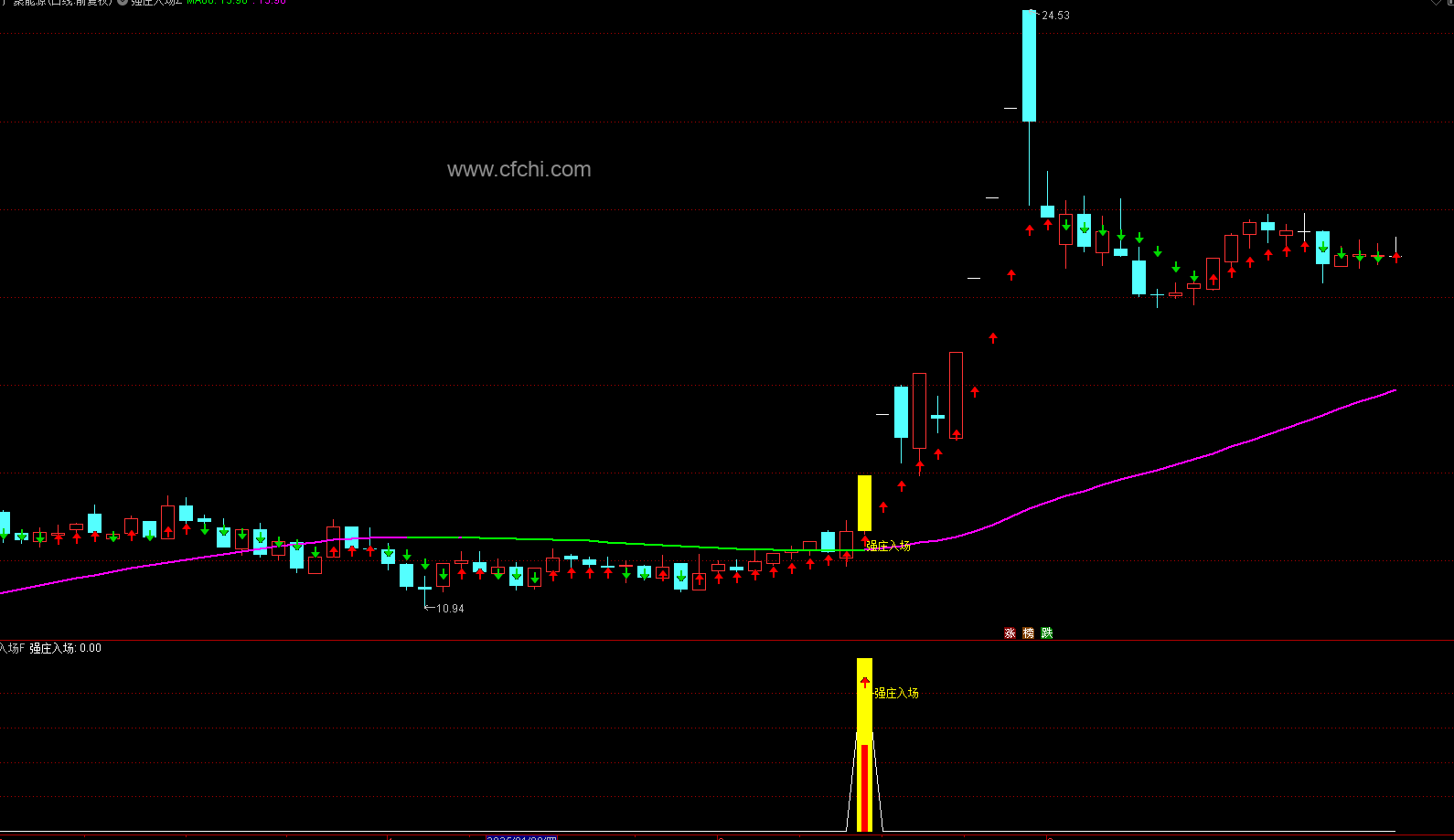Open the indicator settings circle icon at top
Image resolution: width=1454 pixels, height=840 pixels.
click(x=122, y=2)
